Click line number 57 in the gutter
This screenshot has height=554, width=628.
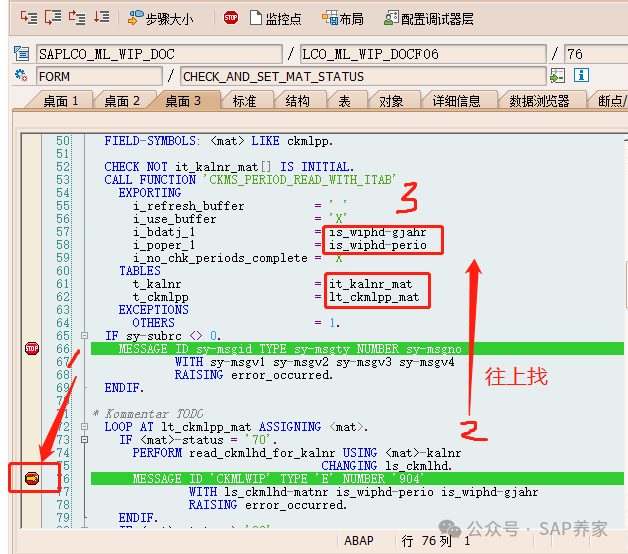pyautogui.click(x=63, y=232)
